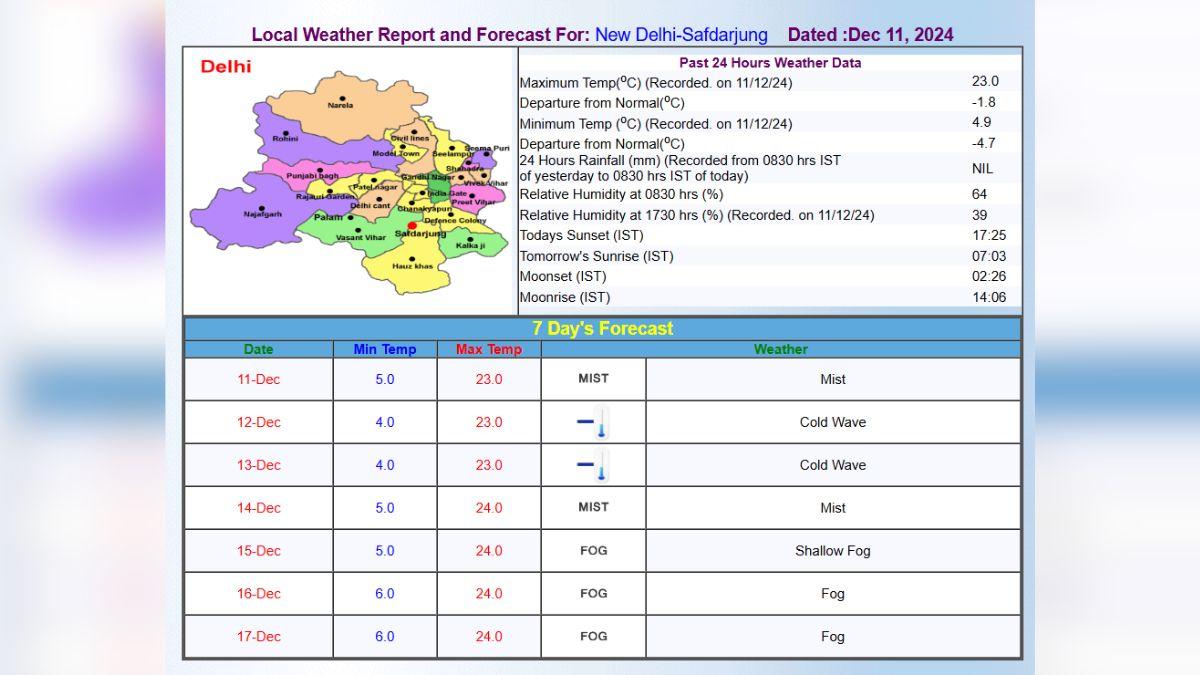Click the '7 Day's Forecast' heading
This screenshot has width=1200, height=675.
coord(603,328)
